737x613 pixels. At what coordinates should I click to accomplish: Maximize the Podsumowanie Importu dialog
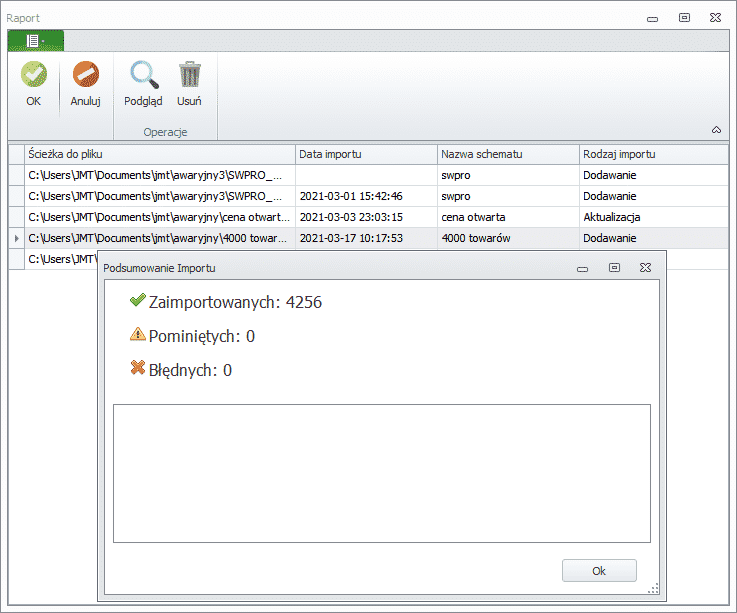pos(614,267)
